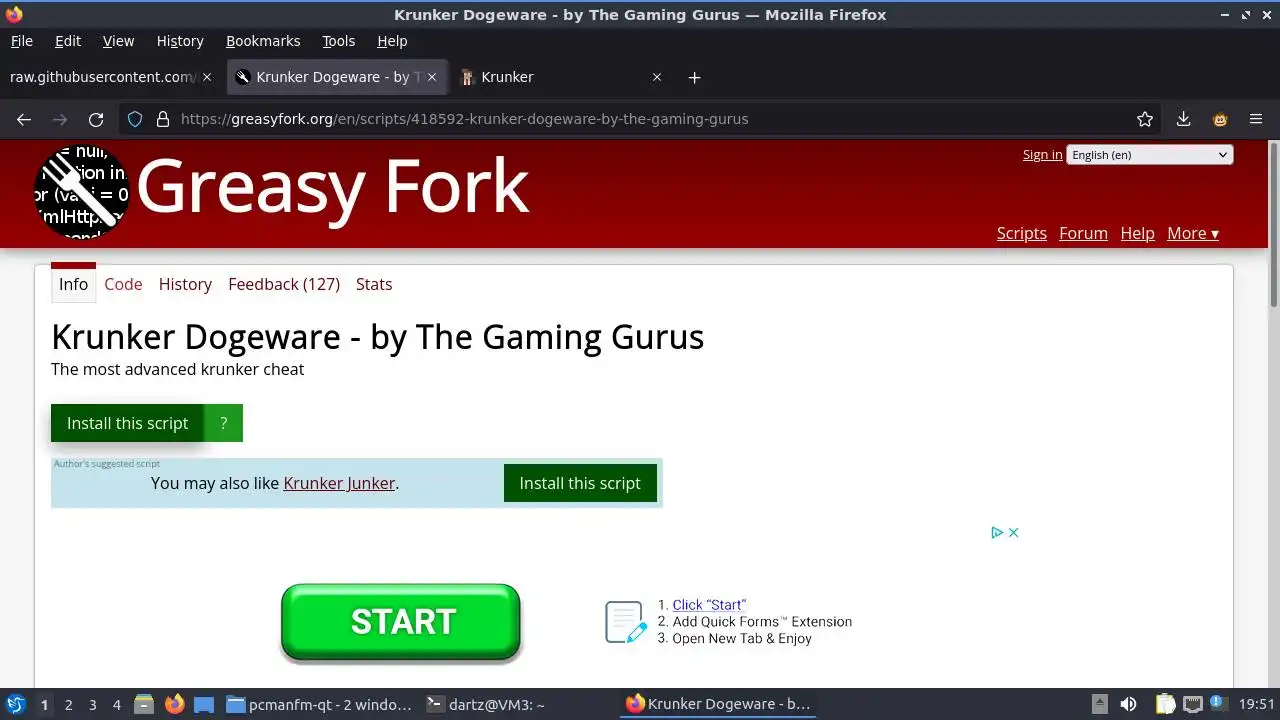This screenshot has width=1280, height=720.
Task: Select the Code tab of the script
Action: pos(123,284)
